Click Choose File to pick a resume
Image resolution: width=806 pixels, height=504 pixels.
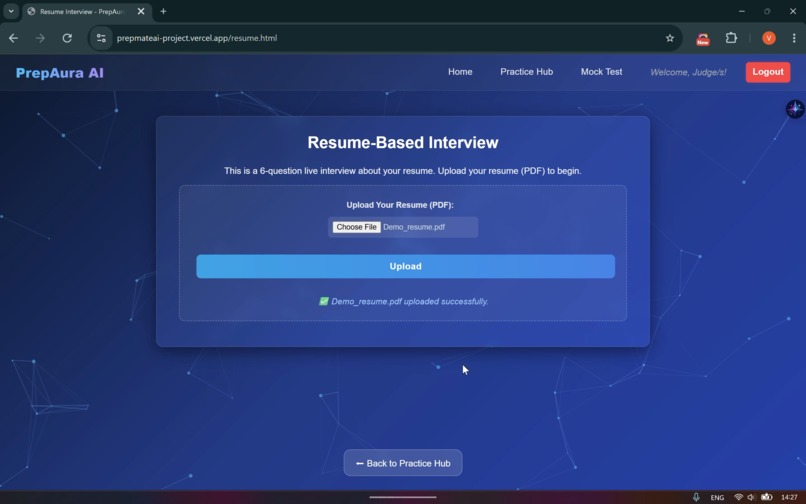coord(356,227)
